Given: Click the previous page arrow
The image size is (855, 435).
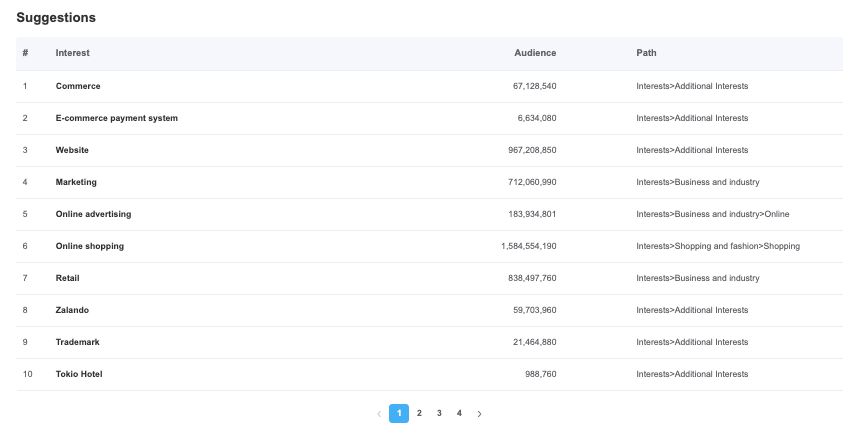Looking at the screenshot, I should (x=380, y=414).
